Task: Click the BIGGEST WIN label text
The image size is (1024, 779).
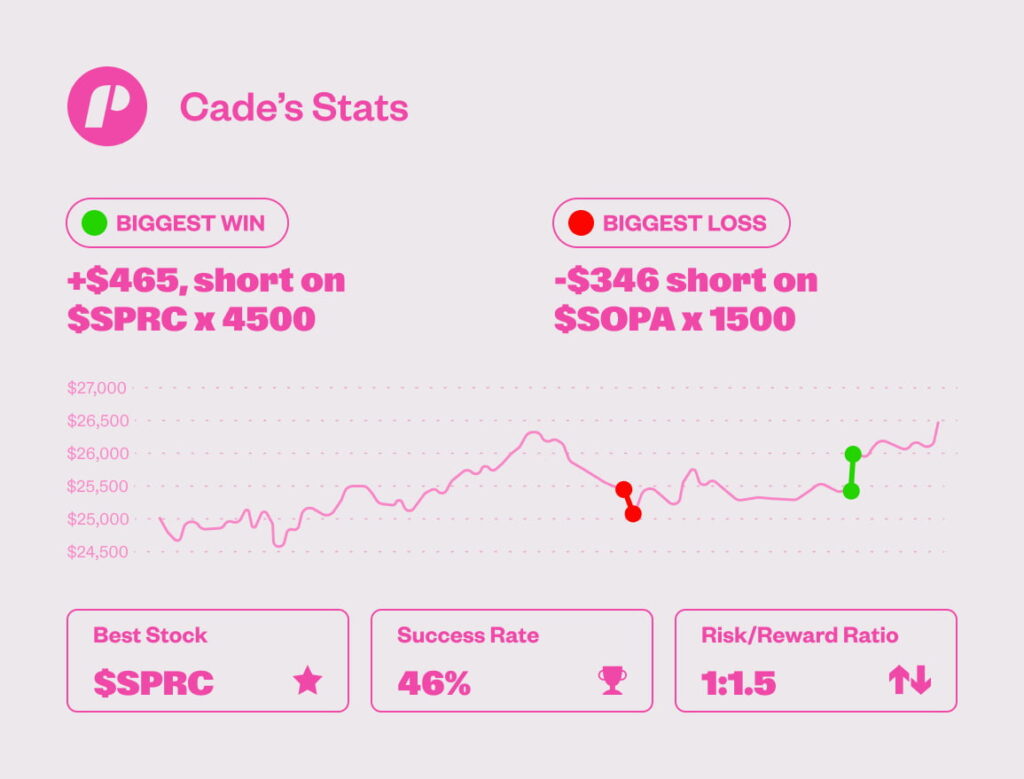Action: tap(190, 223)
